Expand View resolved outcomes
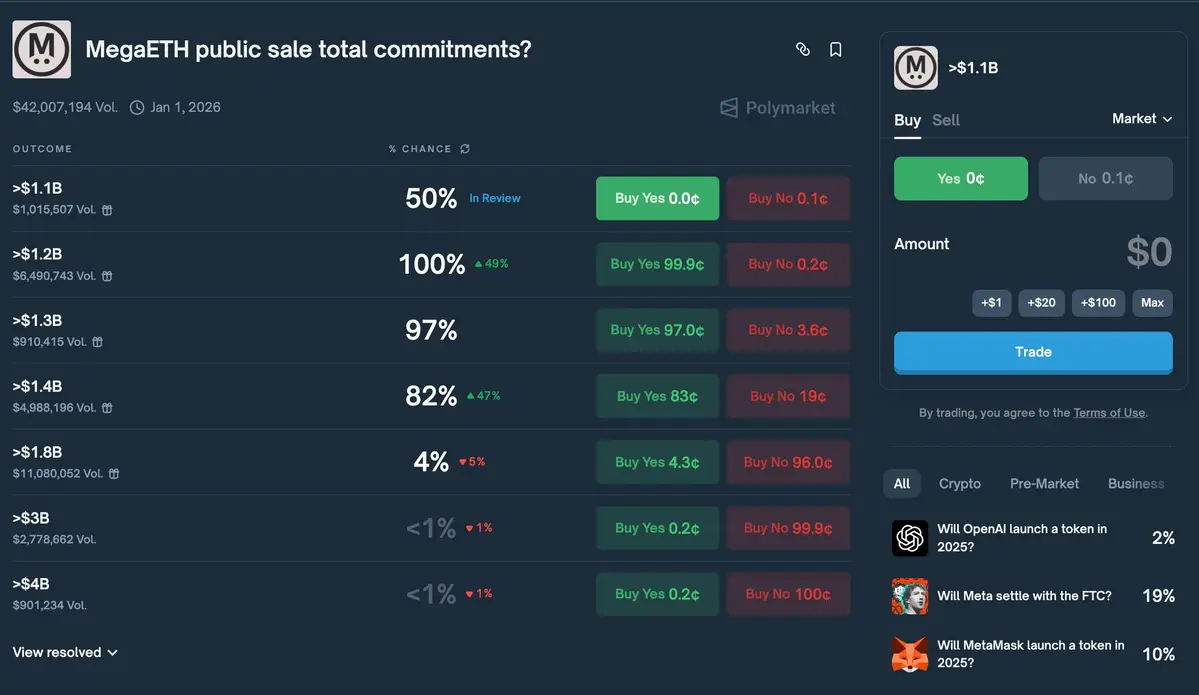 click(65, 652)
